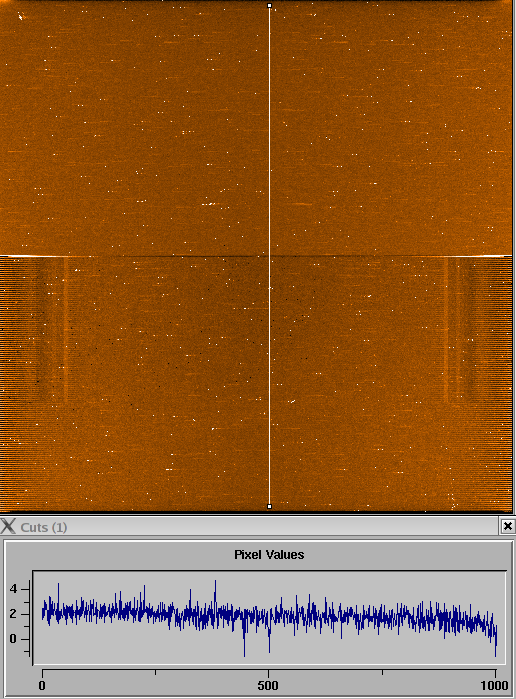Grab the lower endpoint handle of the cut line

(x=269, y=506)
